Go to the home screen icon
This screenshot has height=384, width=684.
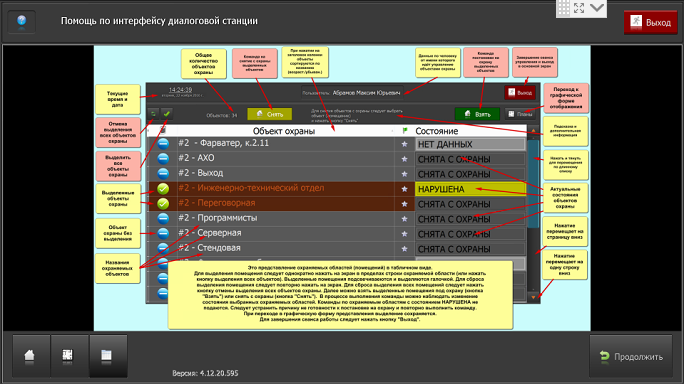(30, 356)
